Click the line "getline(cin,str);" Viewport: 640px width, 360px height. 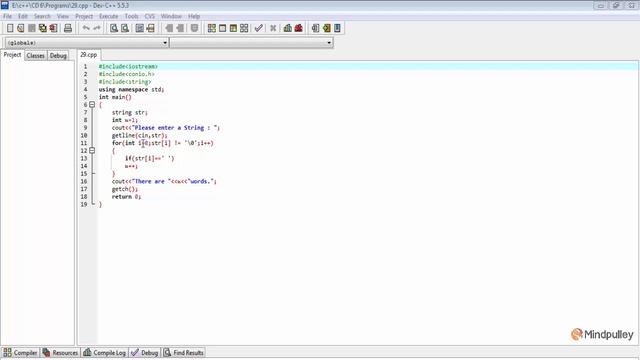click(140, 136)
